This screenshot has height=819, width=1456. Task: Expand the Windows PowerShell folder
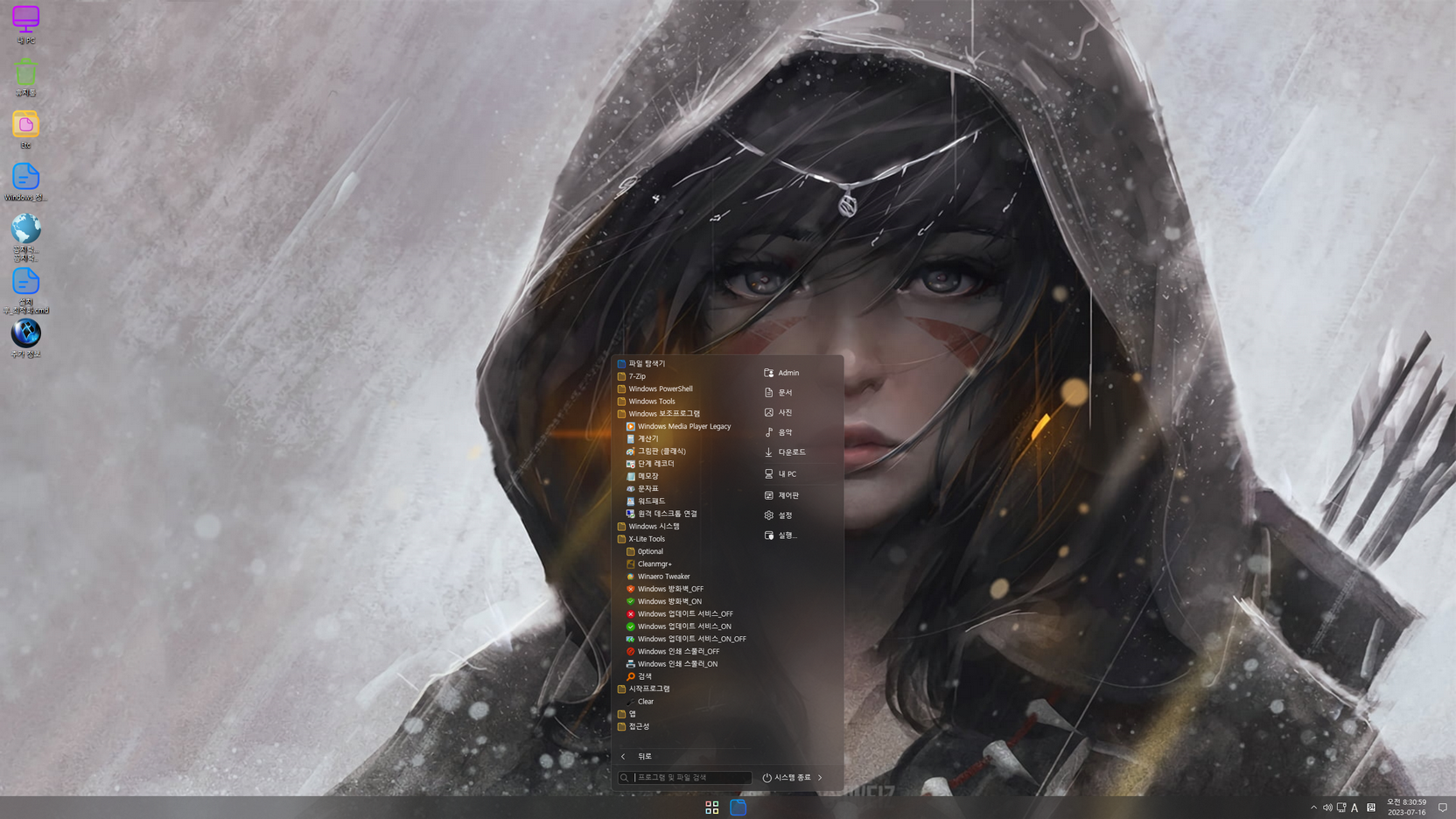[x=654, y=388]
